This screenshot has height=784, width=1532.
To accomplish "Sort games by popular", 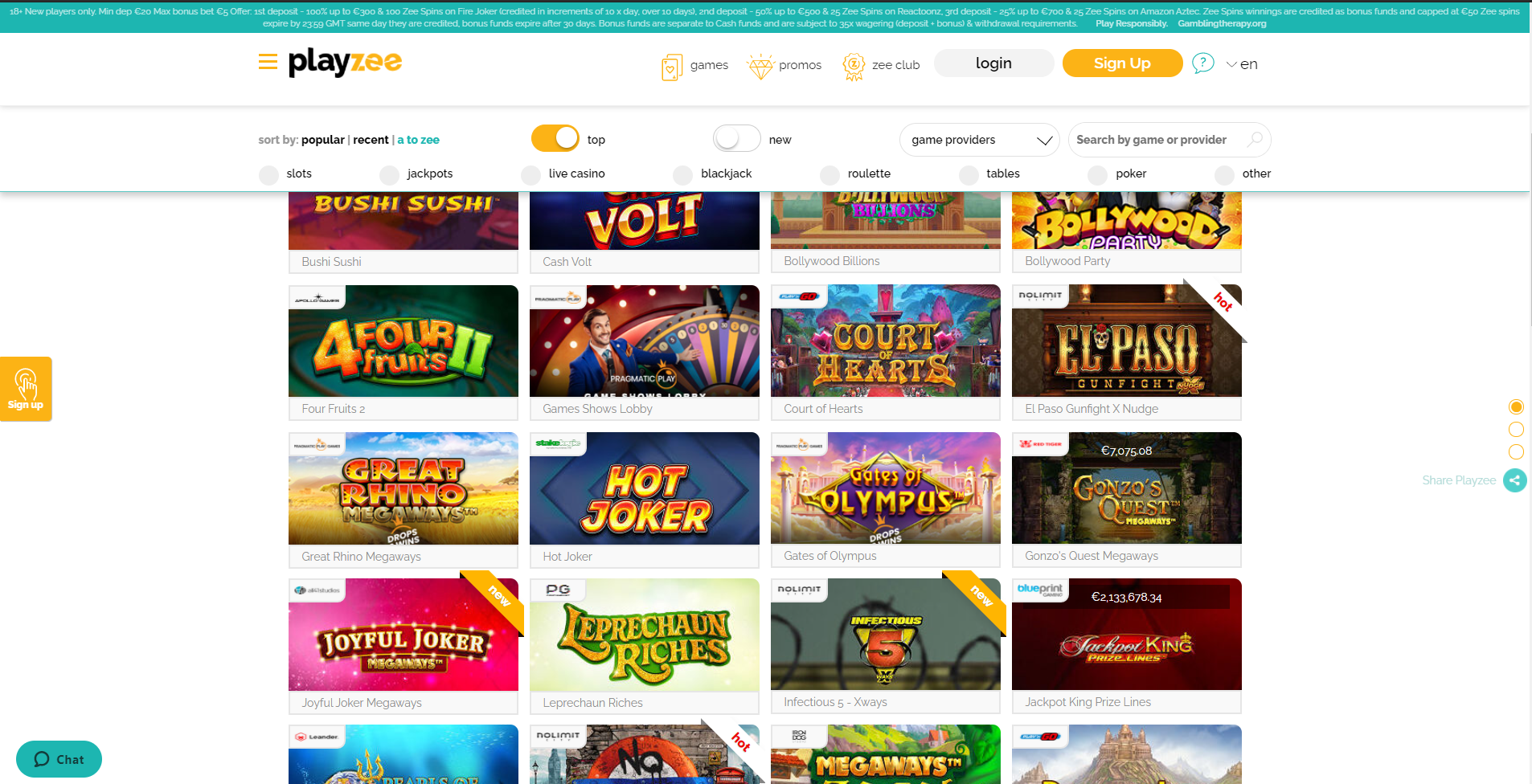I will click(323, 140).
